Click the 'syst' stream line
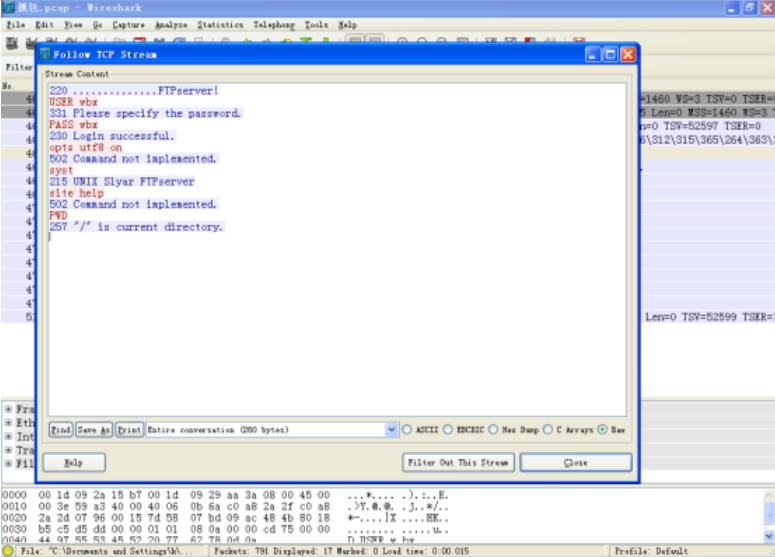 coord(61,170)
